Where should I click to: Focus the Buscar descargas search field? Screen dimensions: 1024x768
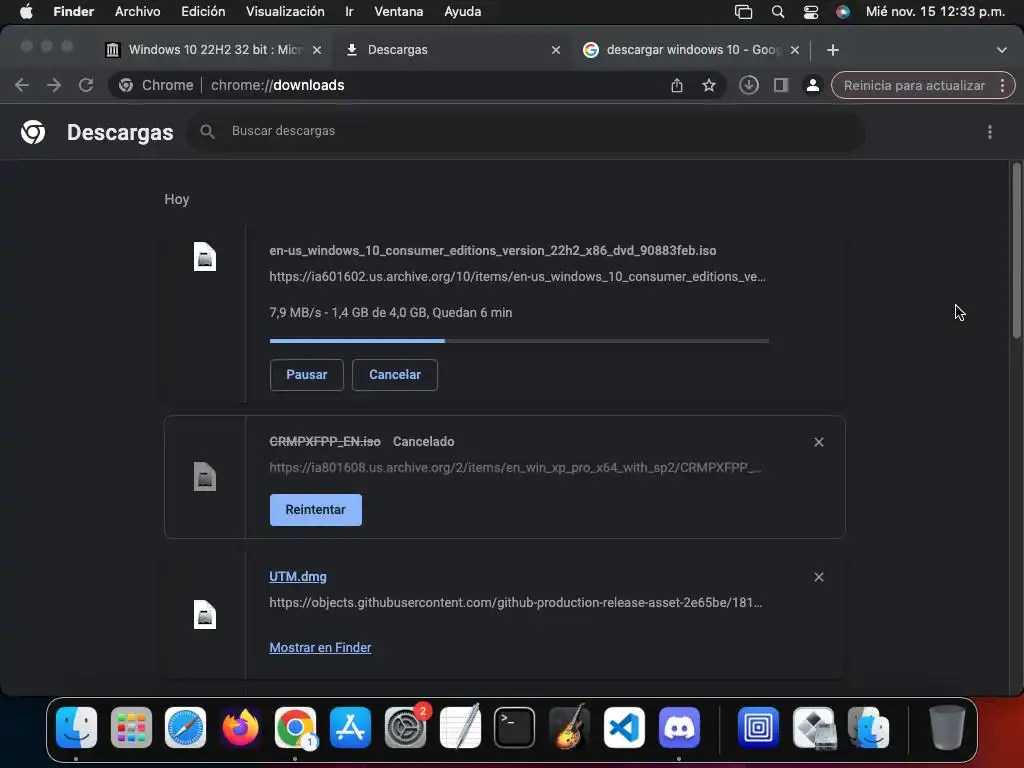coord(526,131)
